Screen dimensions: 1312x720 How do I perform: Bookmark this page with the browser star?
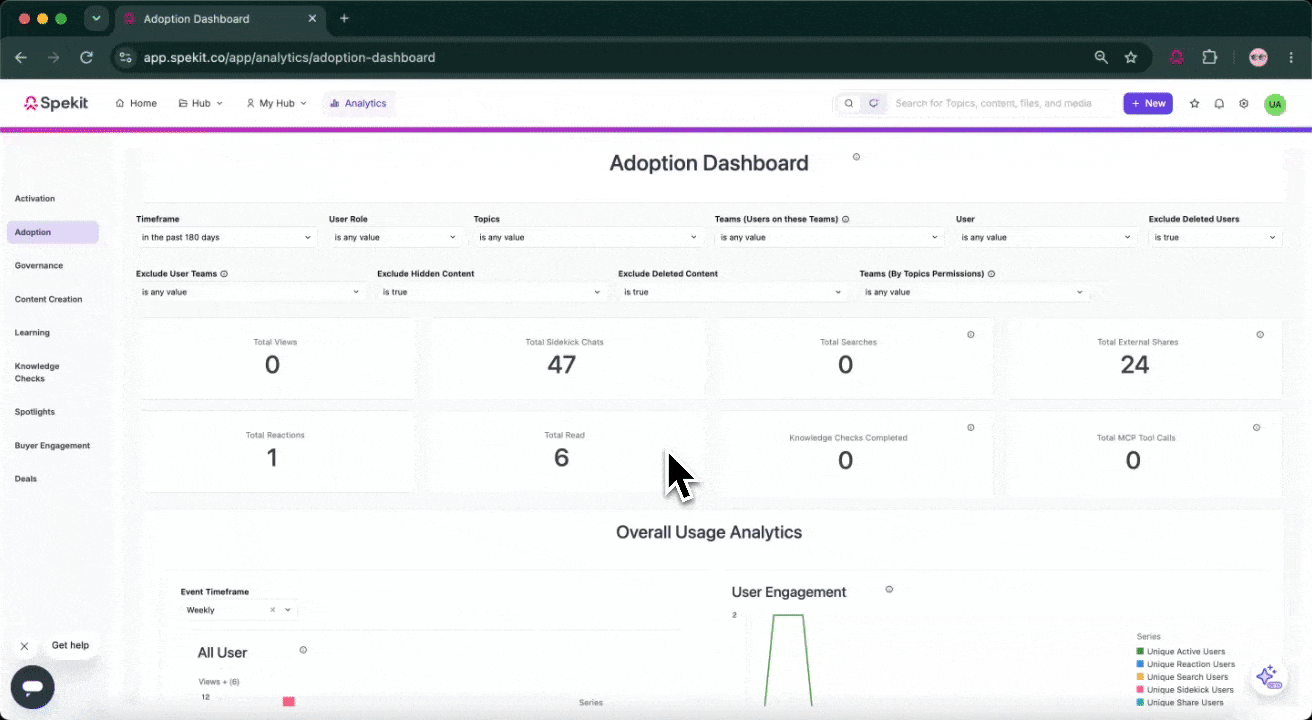click(x=1131, y=58)
